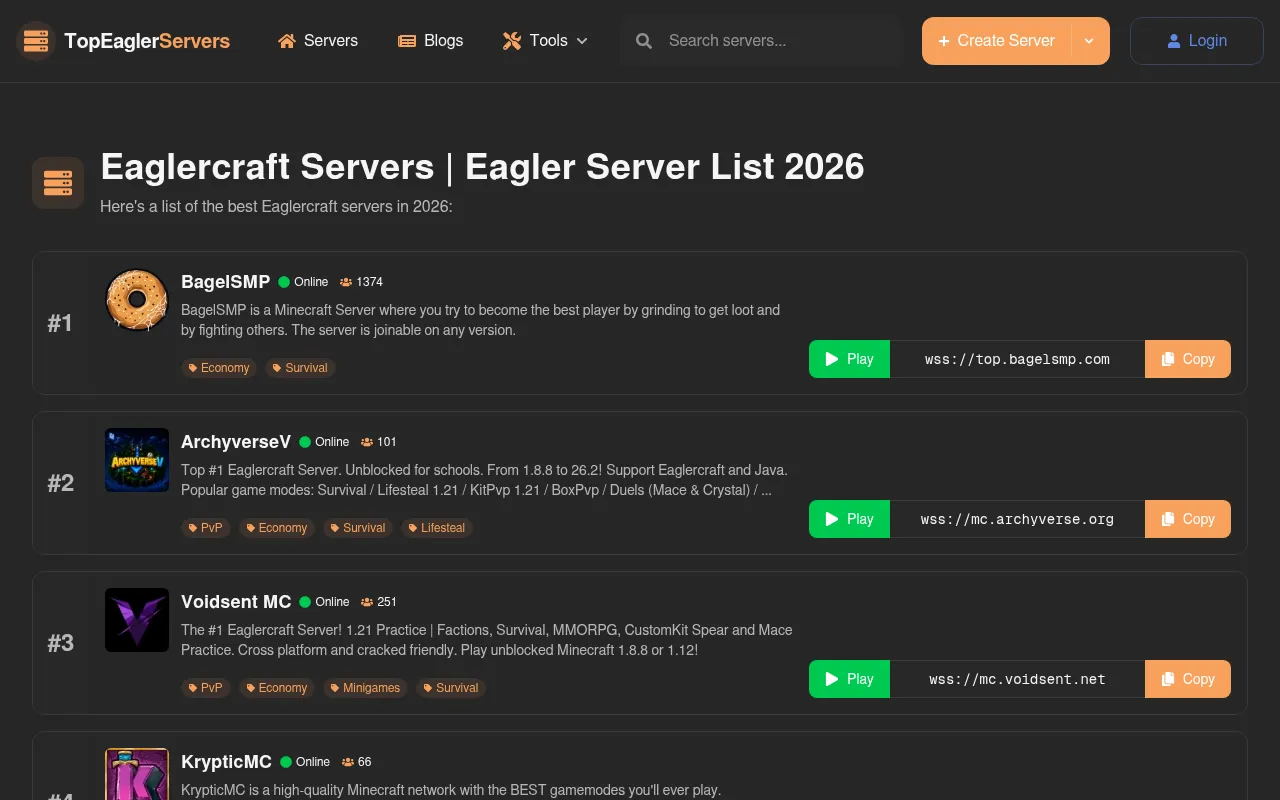This screenshot has height=800, width=1280.
Task: Select the Survival tag on ArchyverseV
Action: [358, 528]
